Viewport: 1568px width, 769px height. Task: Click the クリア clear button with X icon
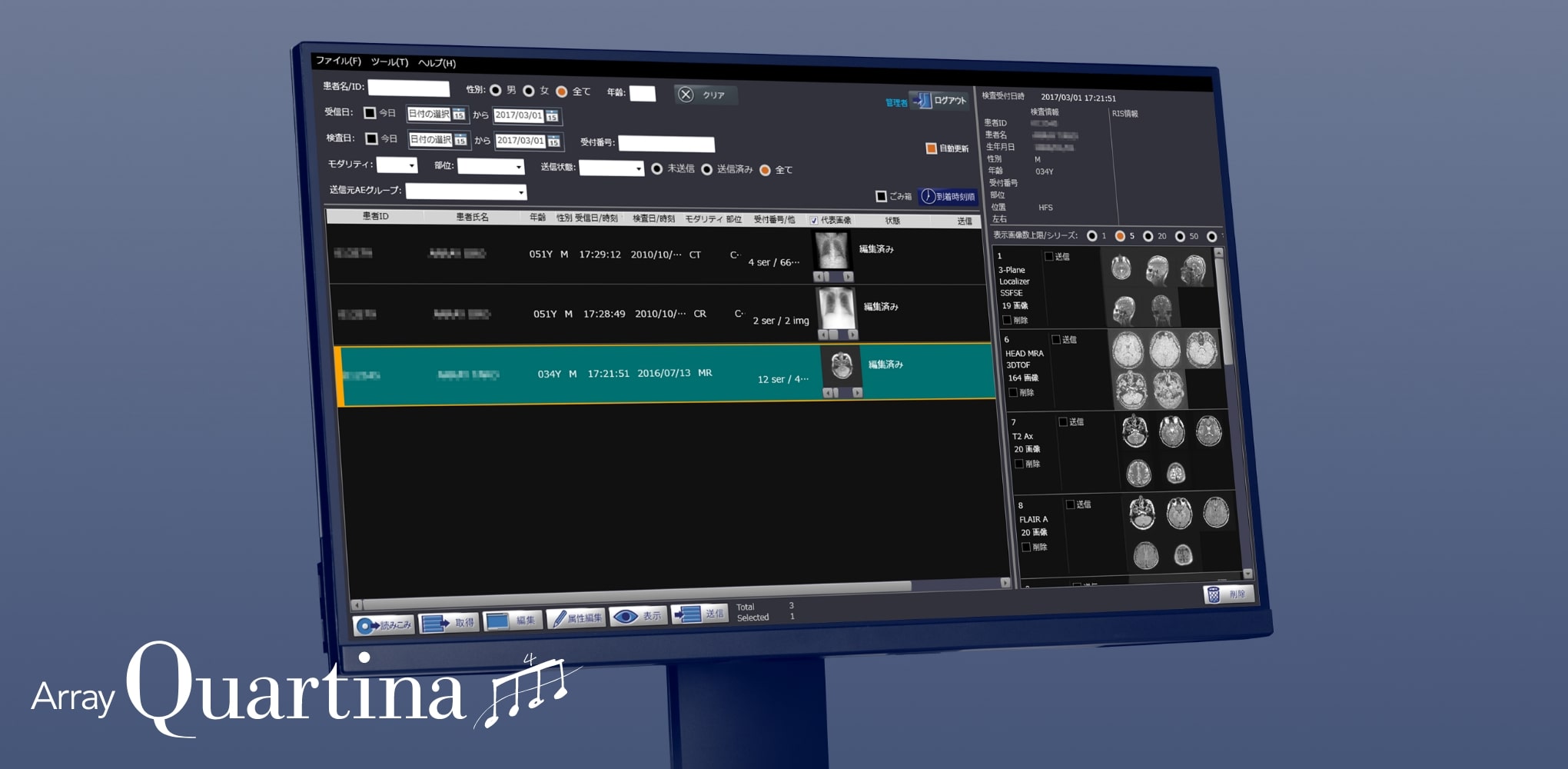tap(705, 95)
